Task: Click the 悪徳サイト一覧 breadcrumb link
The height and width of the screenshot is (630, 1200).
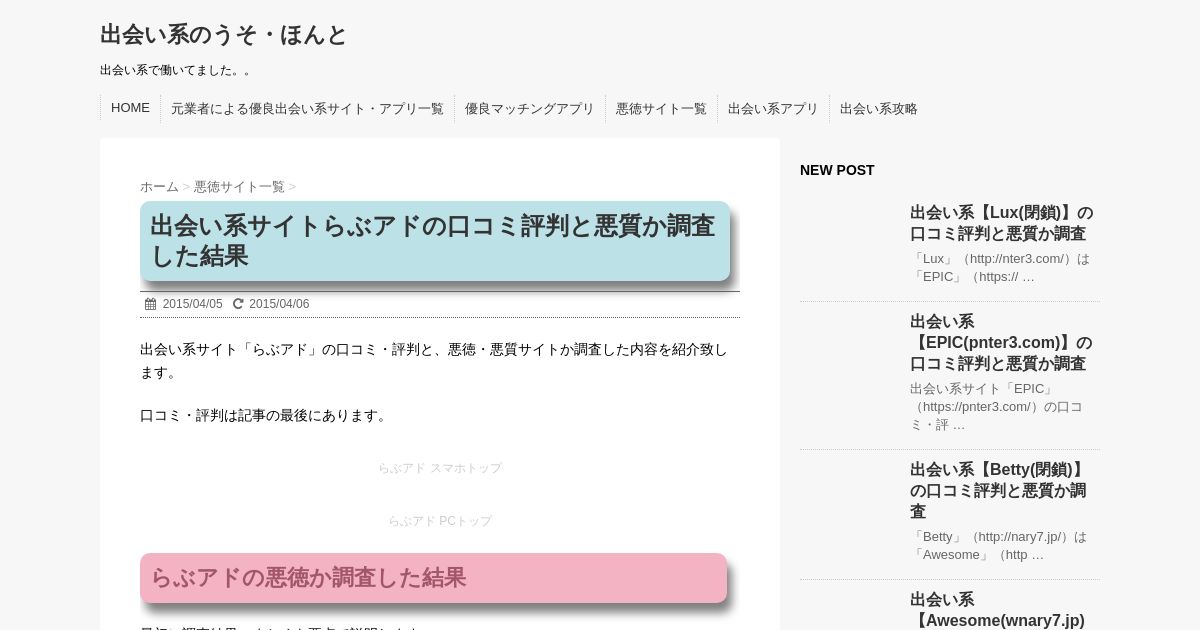Action: click(x=239, y=187)
